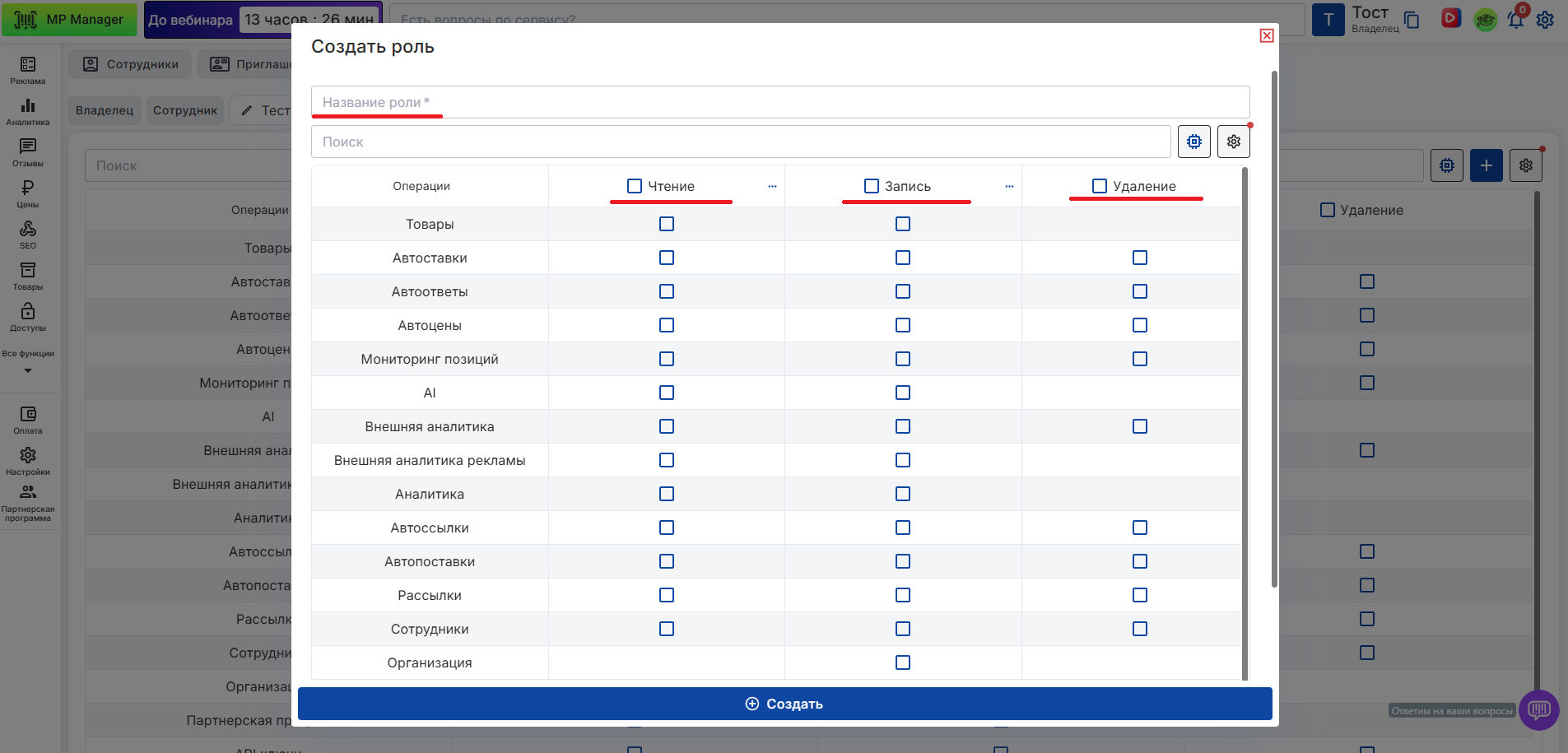Enable Чтение for Аналитика row
The height and width of the screenshot is (753, 1568).
667,494
